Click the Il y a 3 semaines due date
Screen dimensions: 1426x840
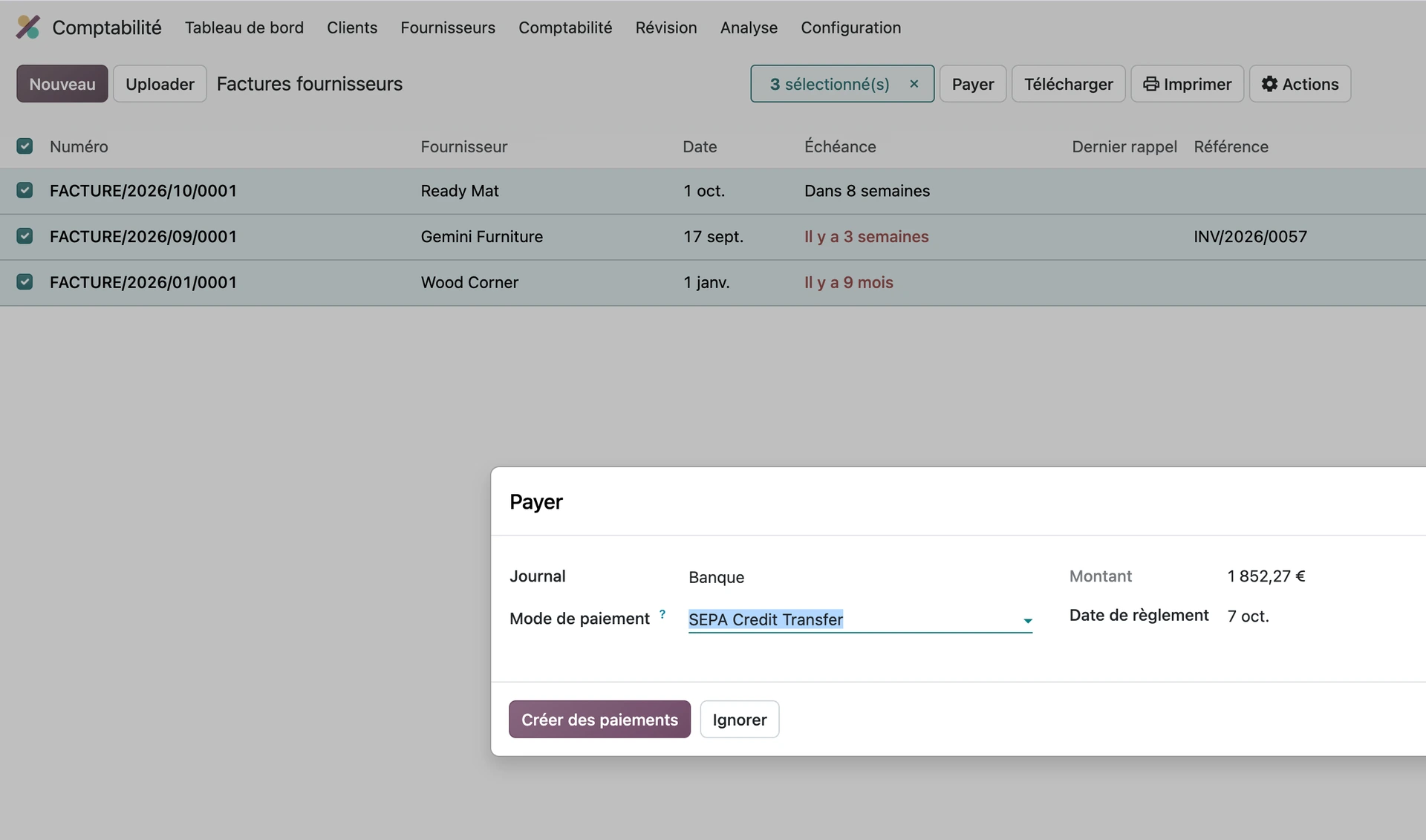[867, 236]
